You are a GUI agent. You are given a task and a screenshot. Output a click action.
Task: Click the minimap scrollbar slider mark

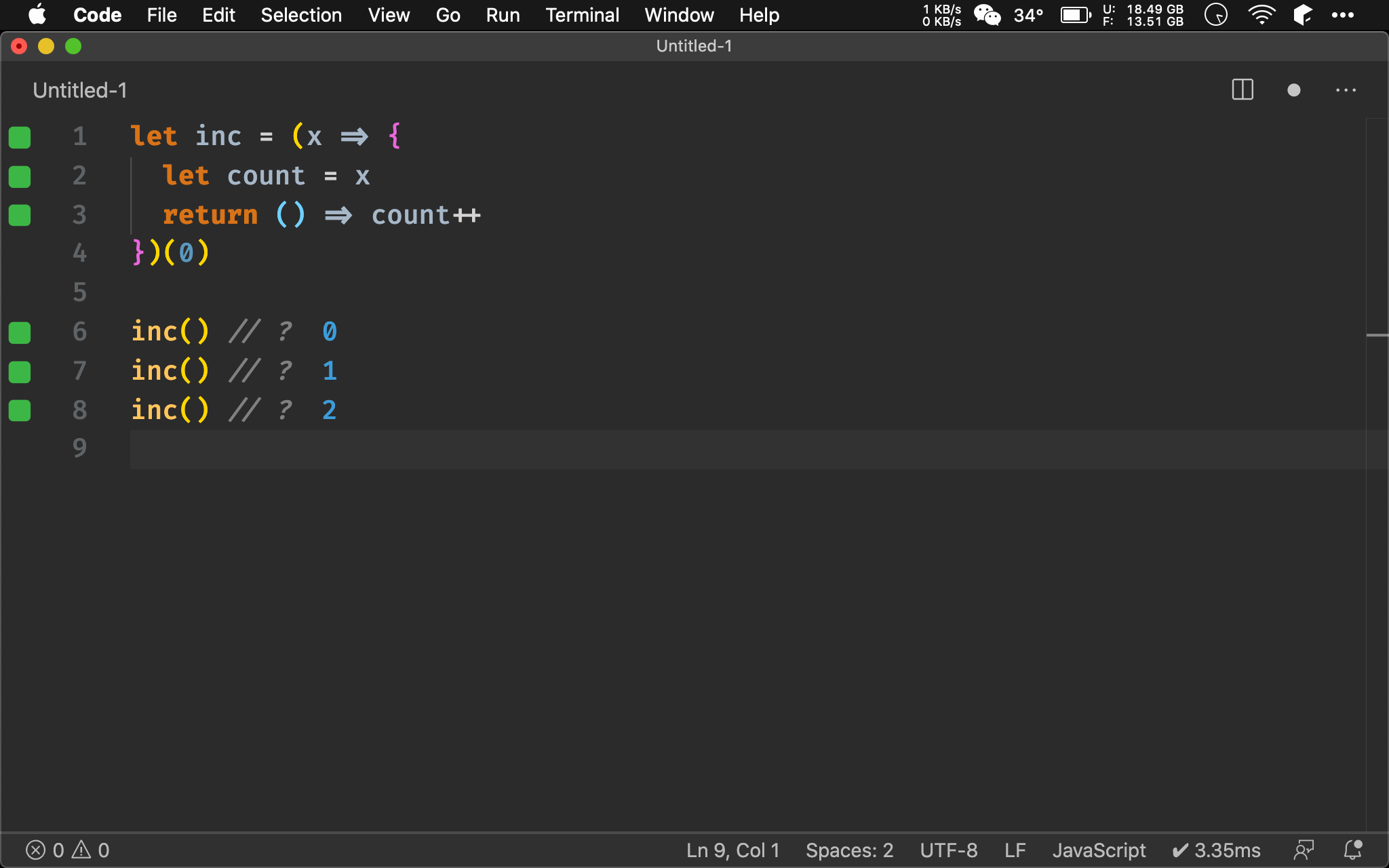(x=1377, y=335)
